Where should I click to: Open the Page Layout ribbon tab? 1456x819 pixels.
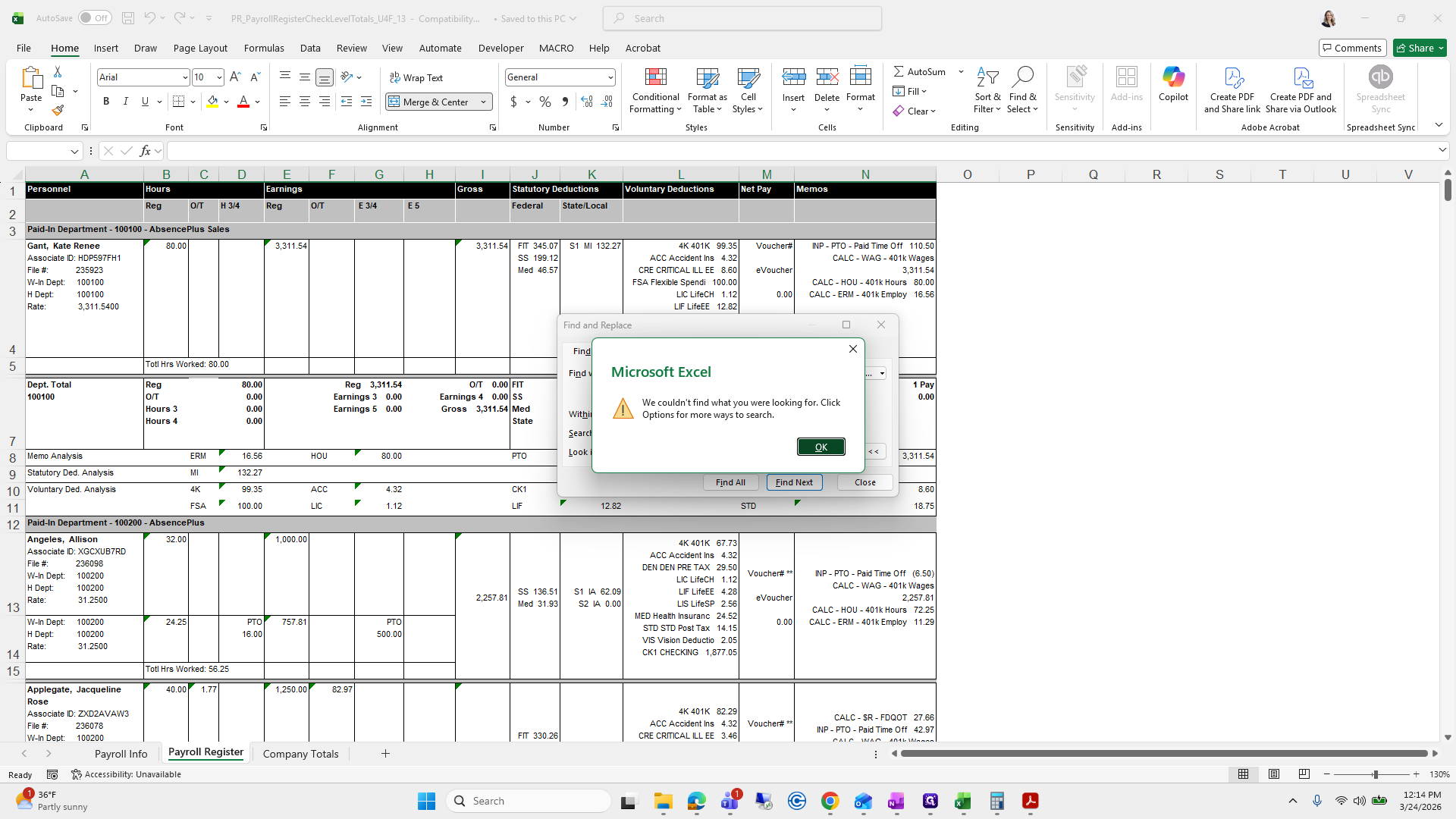coord(200,48)
